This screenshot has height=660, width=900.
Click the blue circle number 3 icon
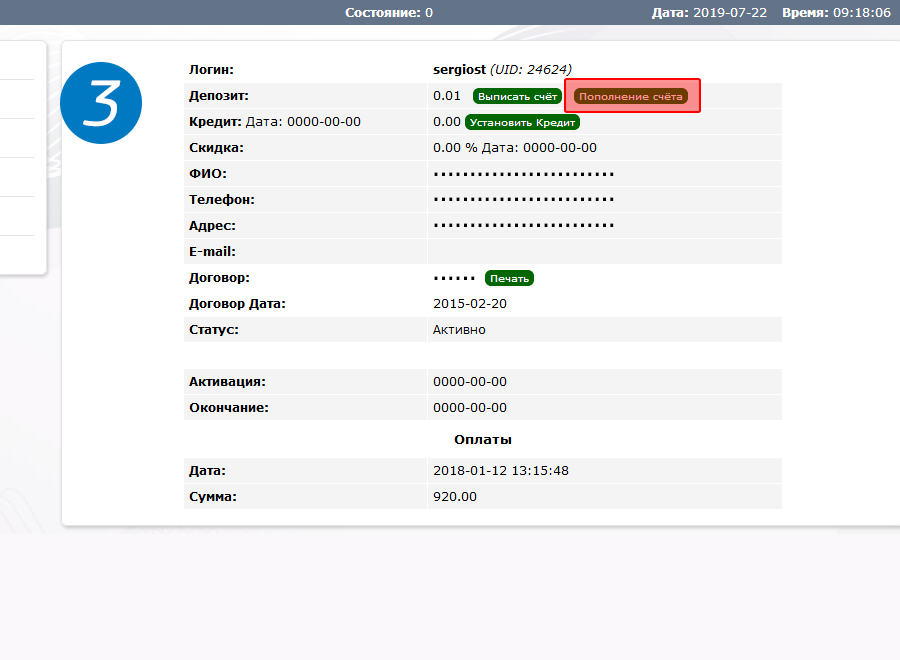pos(101,102)
